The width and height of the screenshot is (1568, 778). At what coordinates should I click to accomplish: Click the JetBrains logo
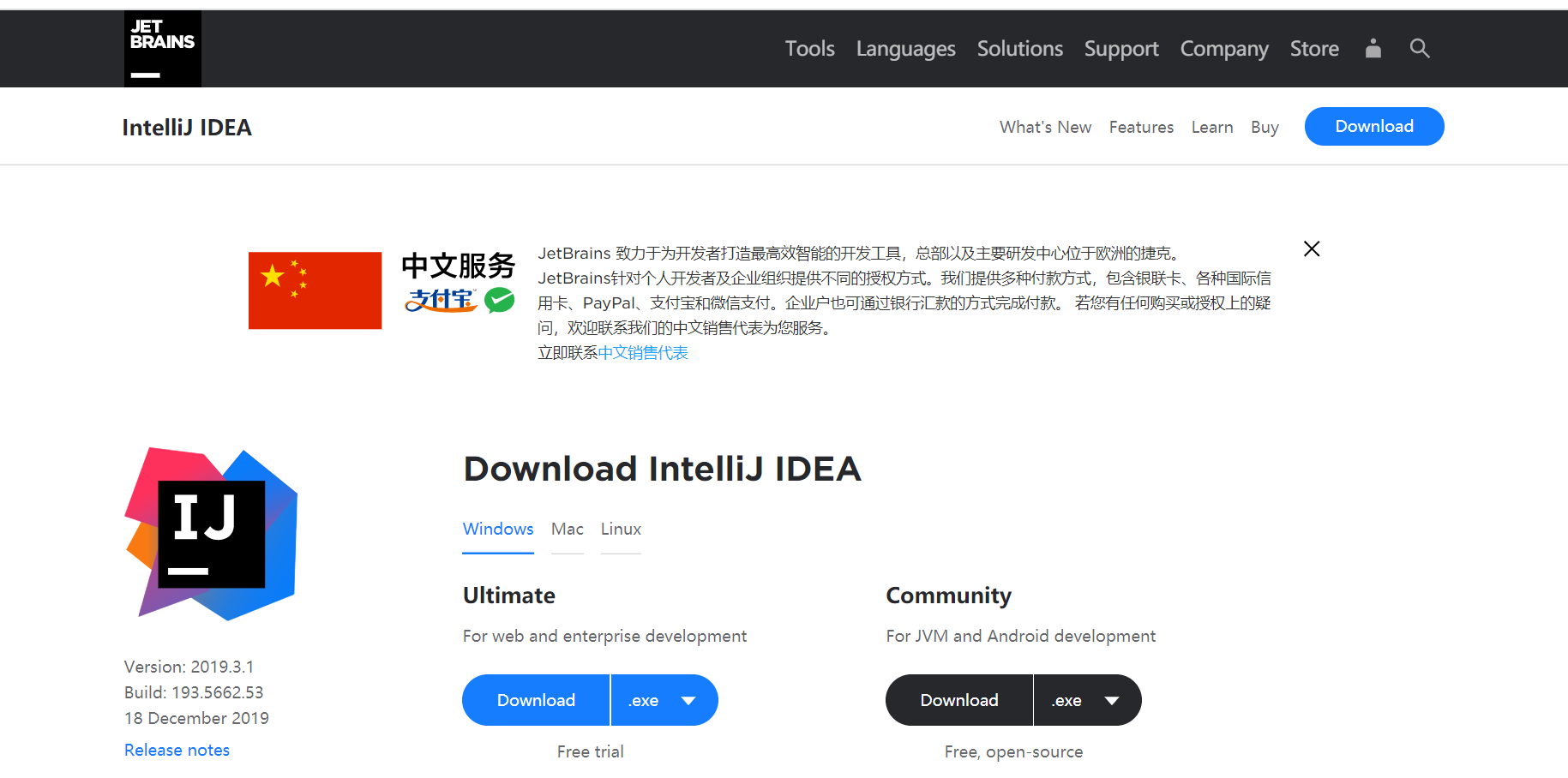(x=162, y=48)
